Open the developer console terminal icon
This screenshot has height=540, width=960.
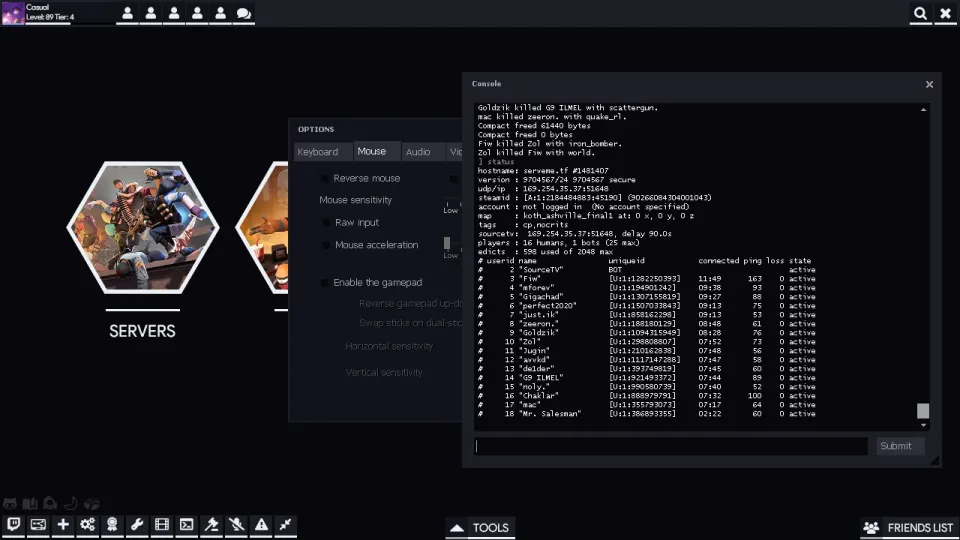pos(187,524)
